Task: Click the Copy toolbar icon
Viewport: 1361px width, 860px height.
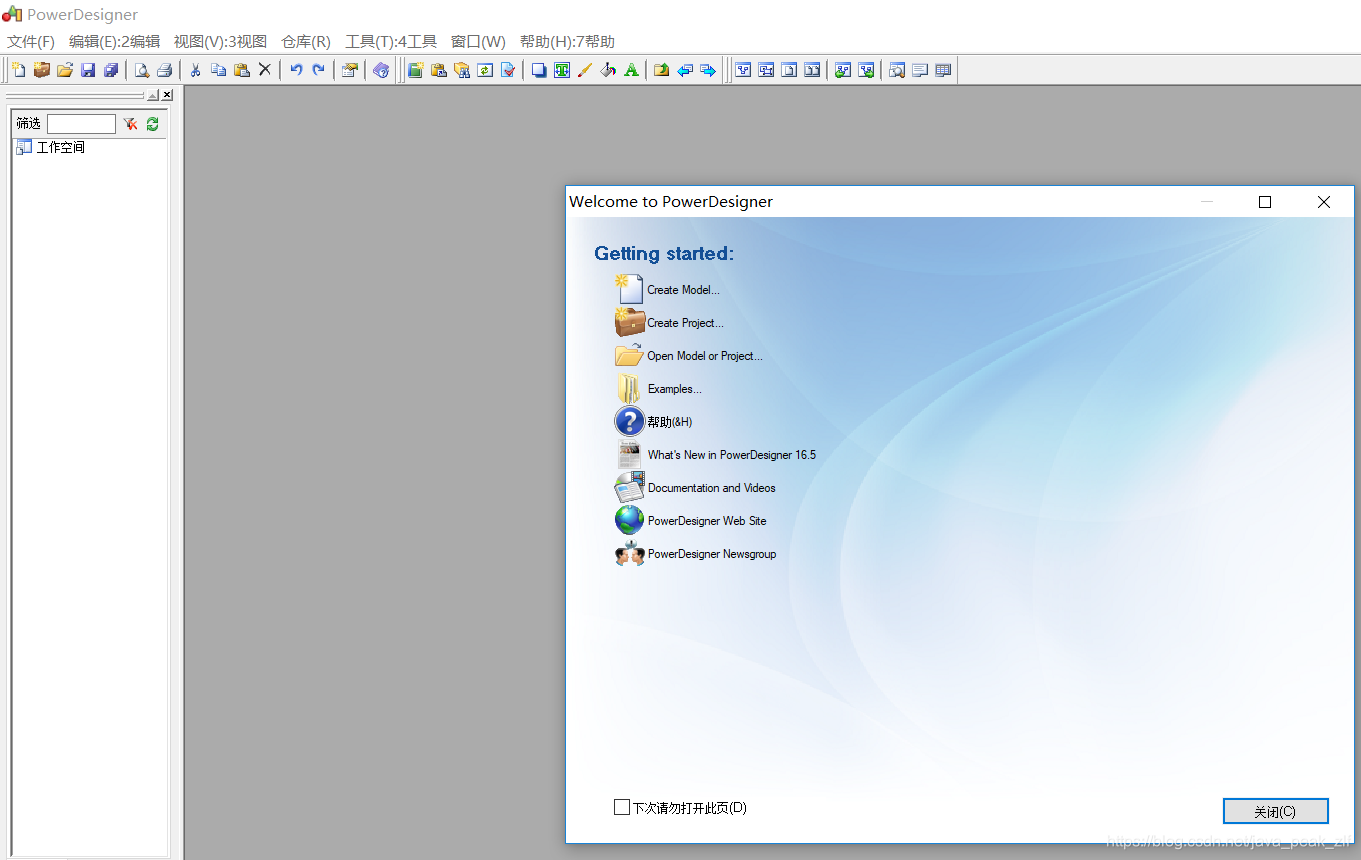Action: pos(219,70)
